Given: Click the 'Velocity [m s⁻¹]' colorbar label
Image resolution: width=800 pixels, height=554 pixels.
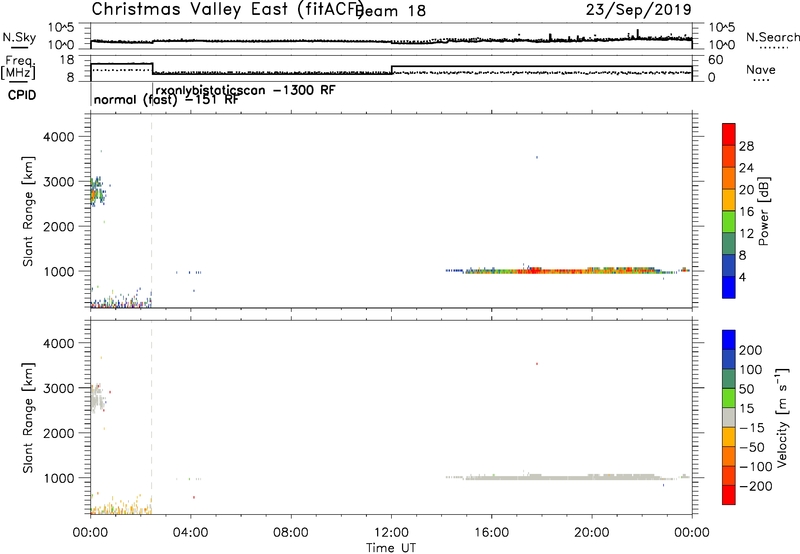Looking at the screenshot, I should [x=782, y=417].
